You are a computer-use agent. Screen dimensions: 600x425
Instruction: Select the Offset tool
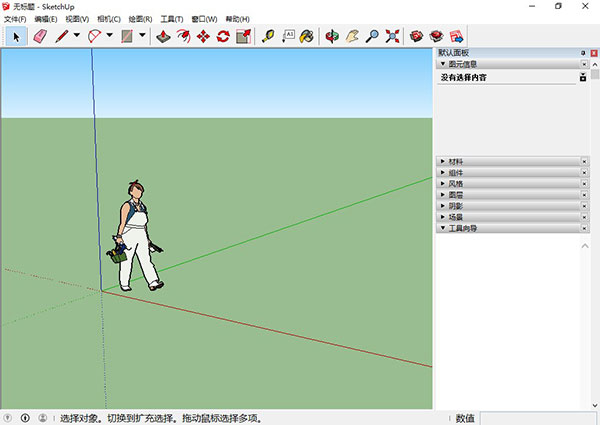184,37
